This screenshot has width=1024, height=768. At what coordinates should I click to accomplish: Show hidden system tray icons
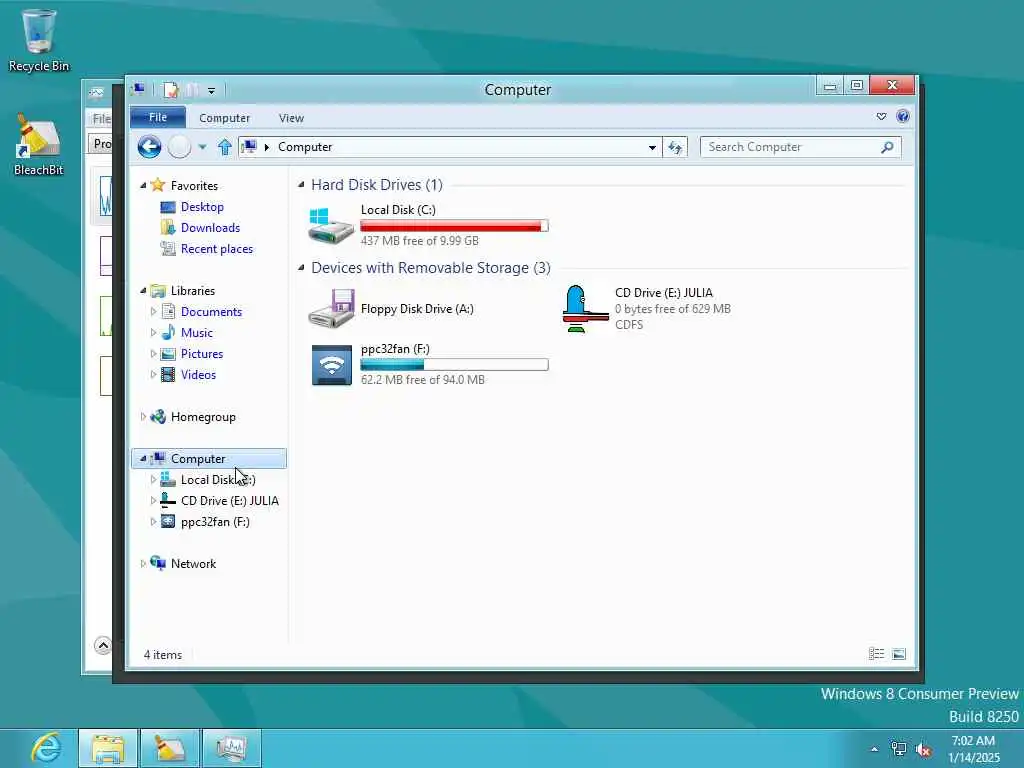(x=874, y=749)
